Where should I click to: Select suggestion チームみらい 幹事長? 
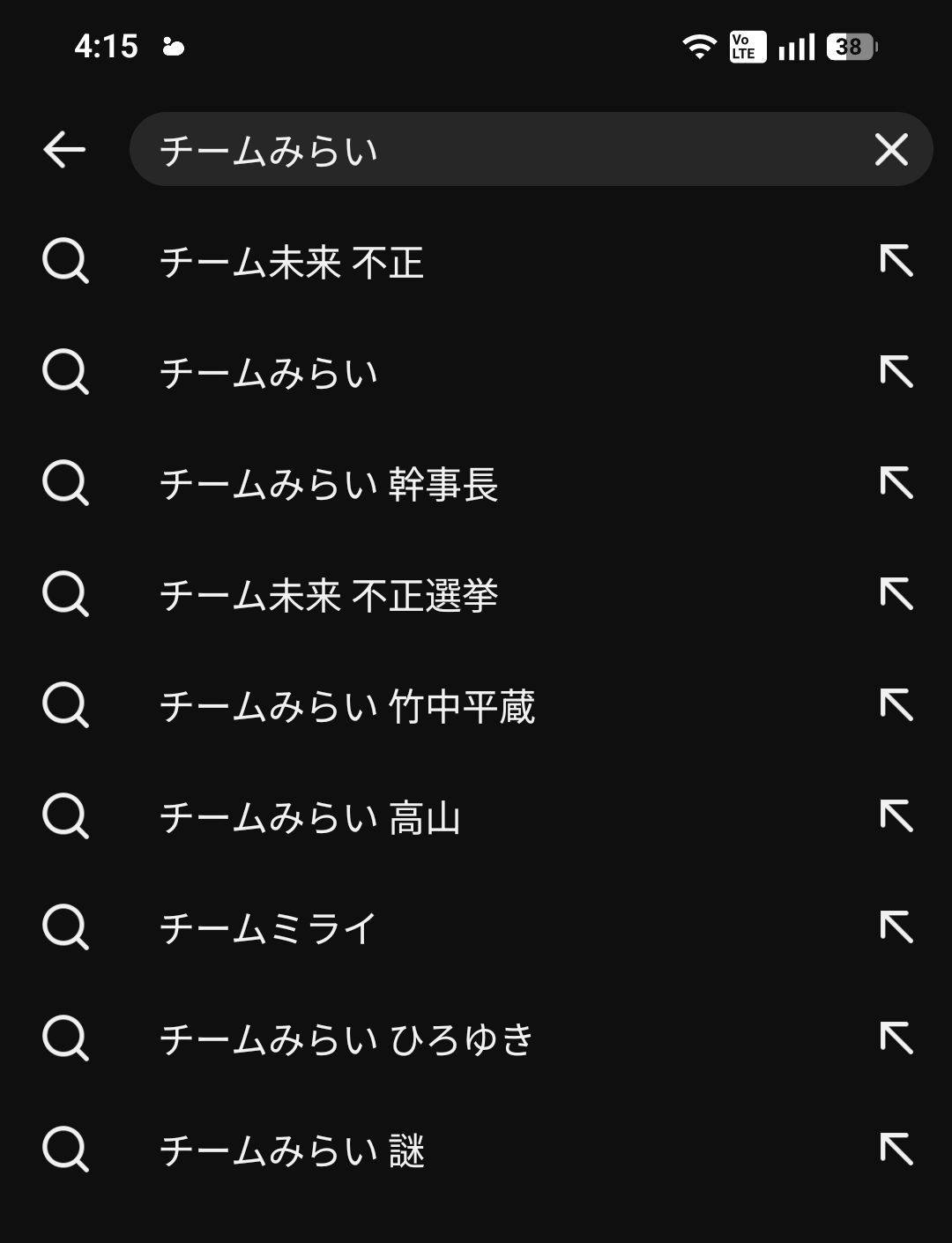pyautogui.click(x=329, y=484)
